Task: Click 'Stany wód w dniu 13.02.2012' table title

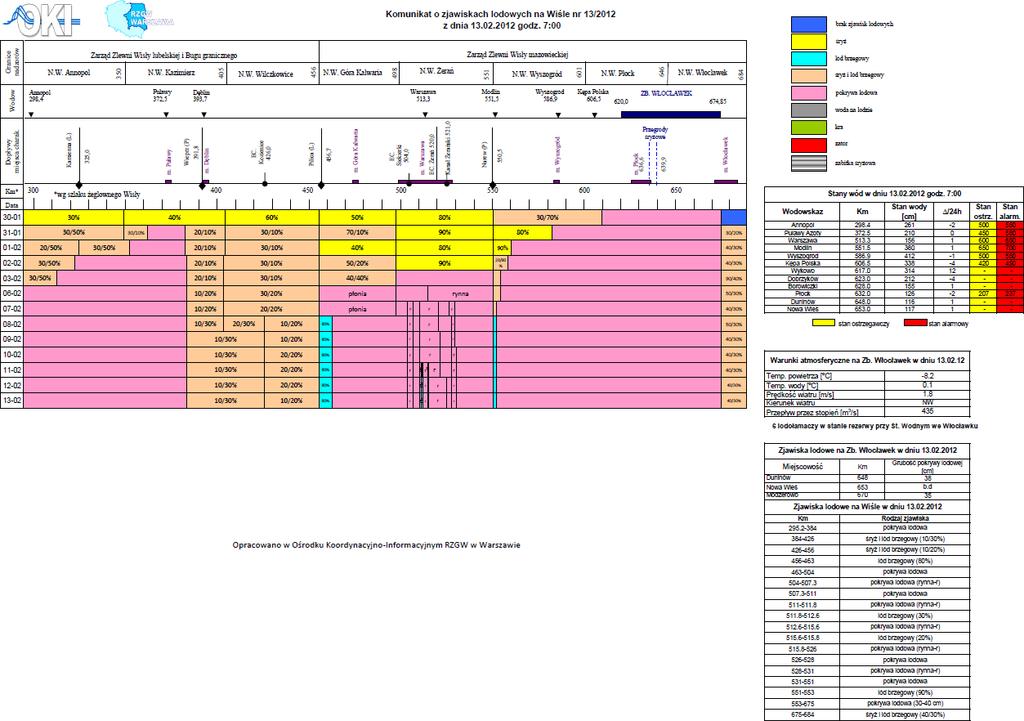Action: [895, 194]
